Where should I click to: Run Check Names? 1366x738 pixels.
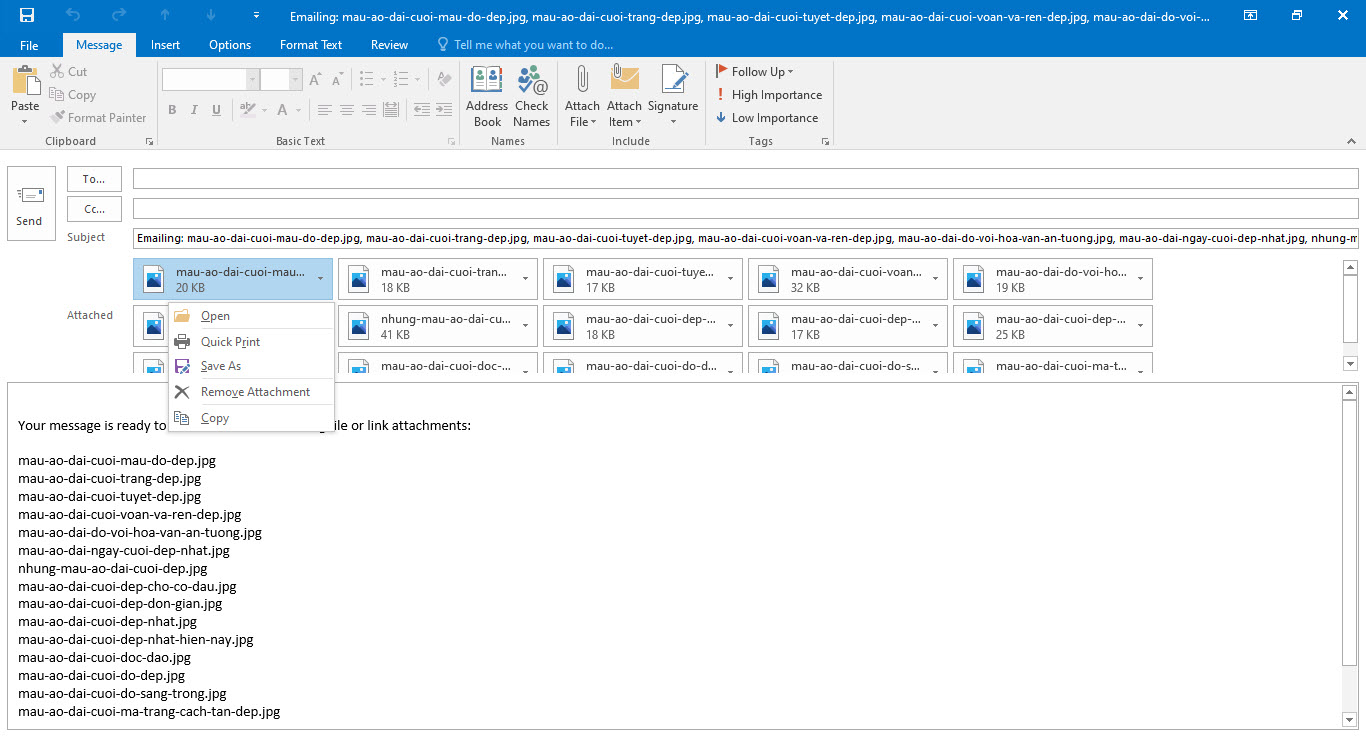(x=532, y=97)
